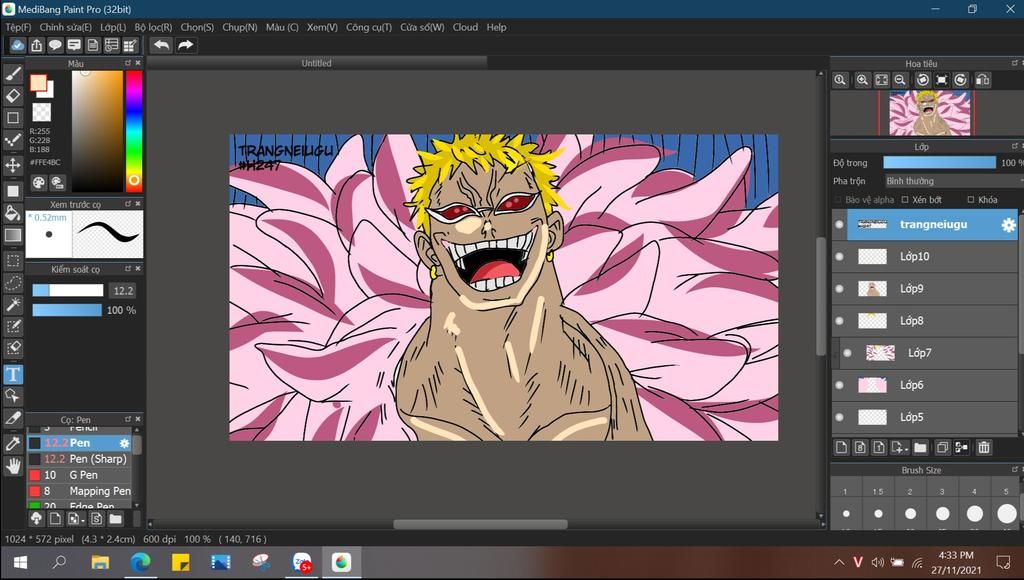Adjust the Độ trong opacity slider
Screen dimensions: 1024x580
coord(939,163)
